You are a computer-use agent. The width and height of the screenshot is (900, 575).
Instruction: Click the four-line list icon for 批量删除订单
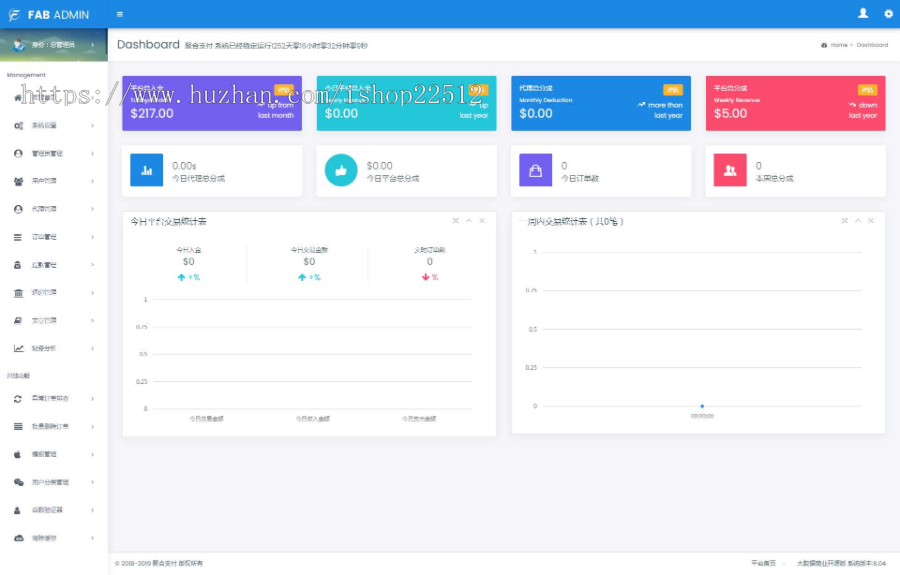pos(18,426)
